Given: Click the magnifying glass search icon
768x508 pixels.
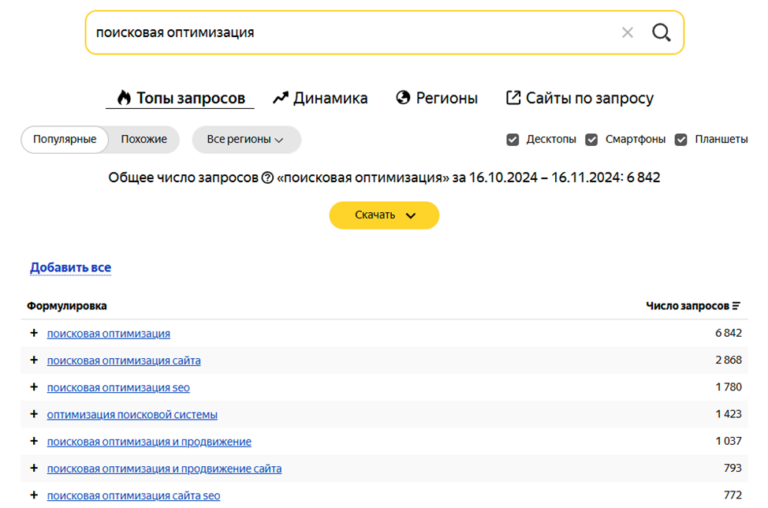Looking at the screenshot, I should click(661, 32).
